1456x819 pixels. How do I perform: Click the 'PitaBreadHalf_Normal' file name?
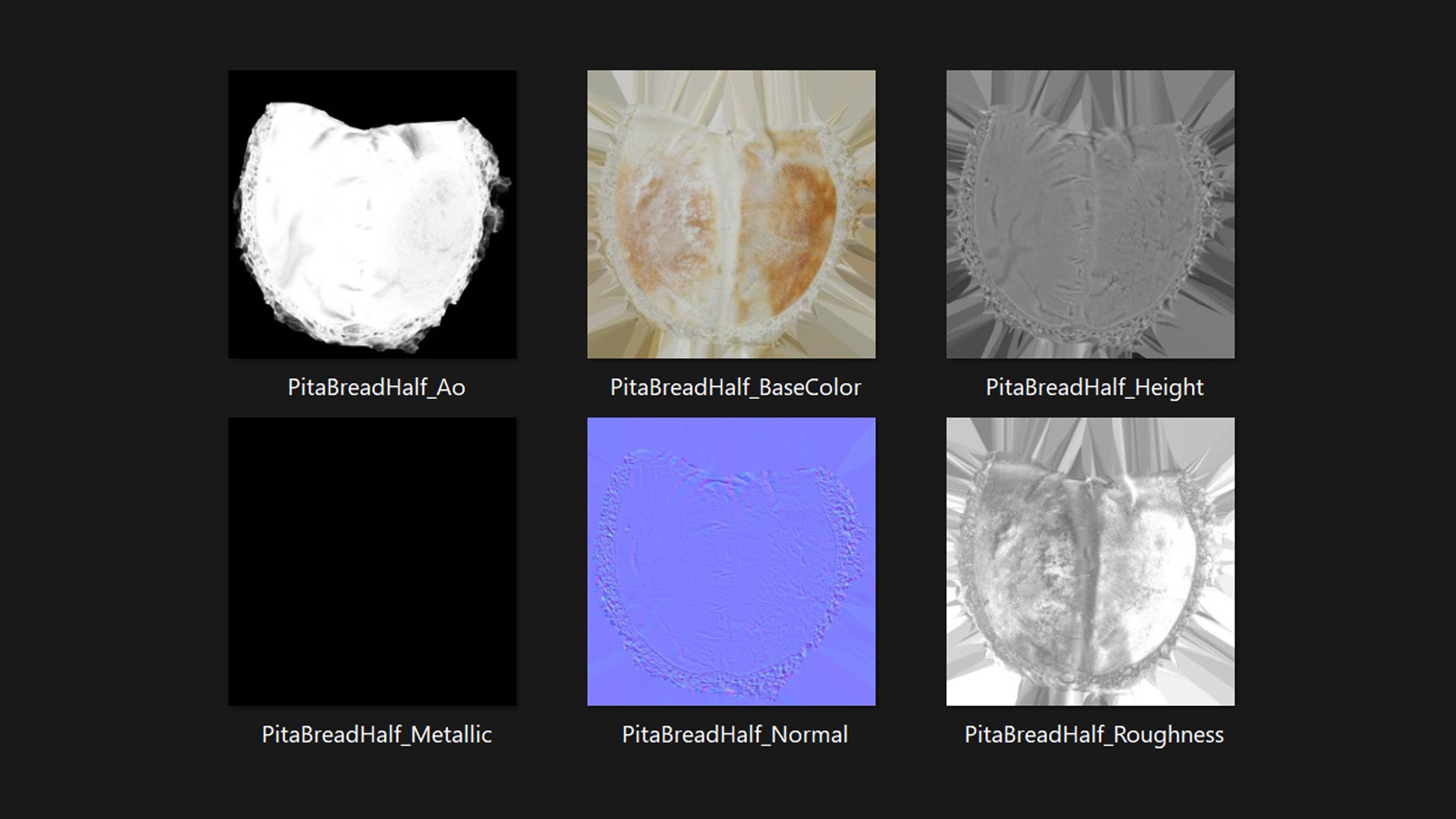click(x=735, y=735)
